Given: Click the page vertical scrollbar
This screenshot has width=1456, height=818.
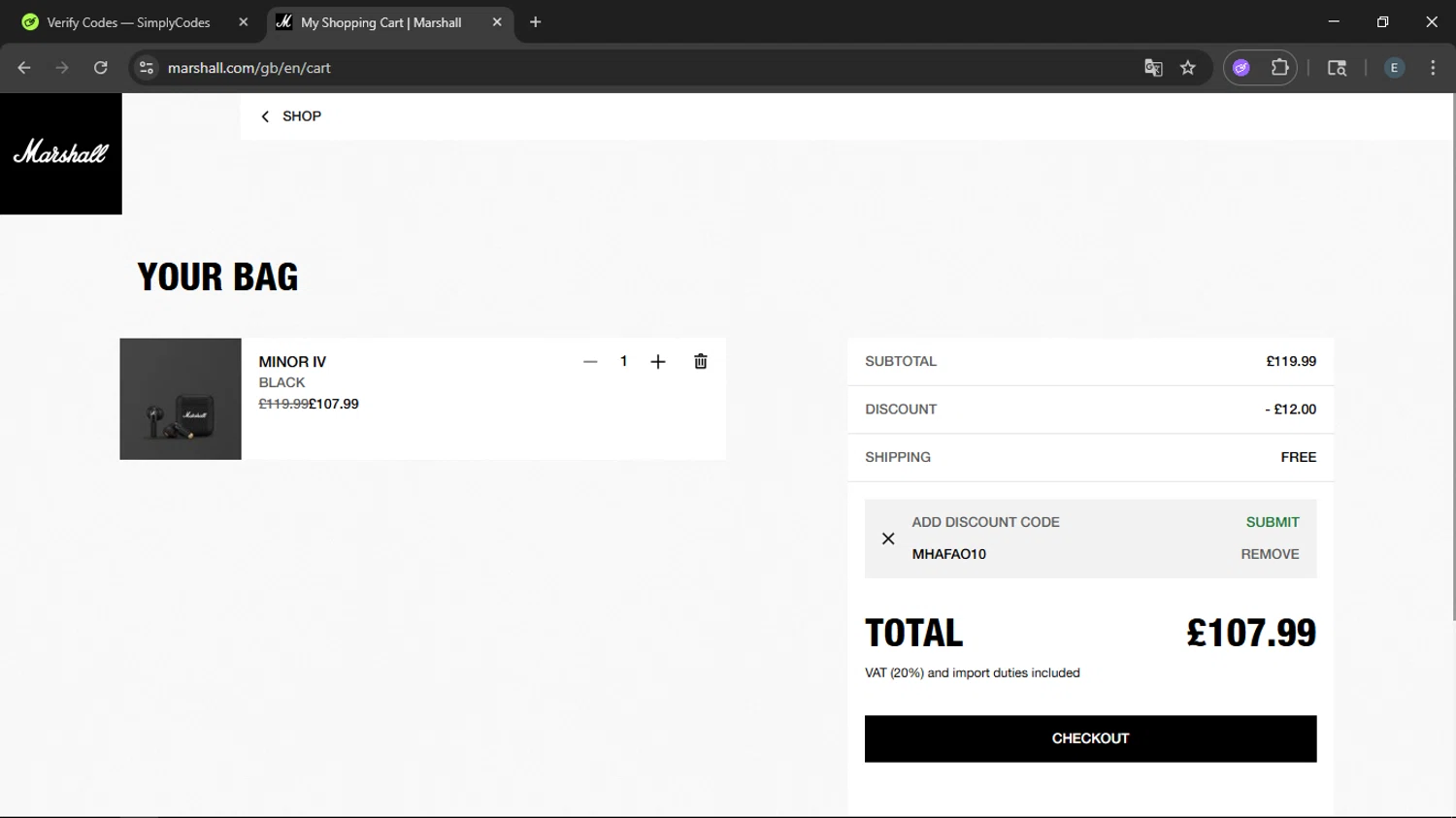Looking at the screenshot, I should (1452, 357).
